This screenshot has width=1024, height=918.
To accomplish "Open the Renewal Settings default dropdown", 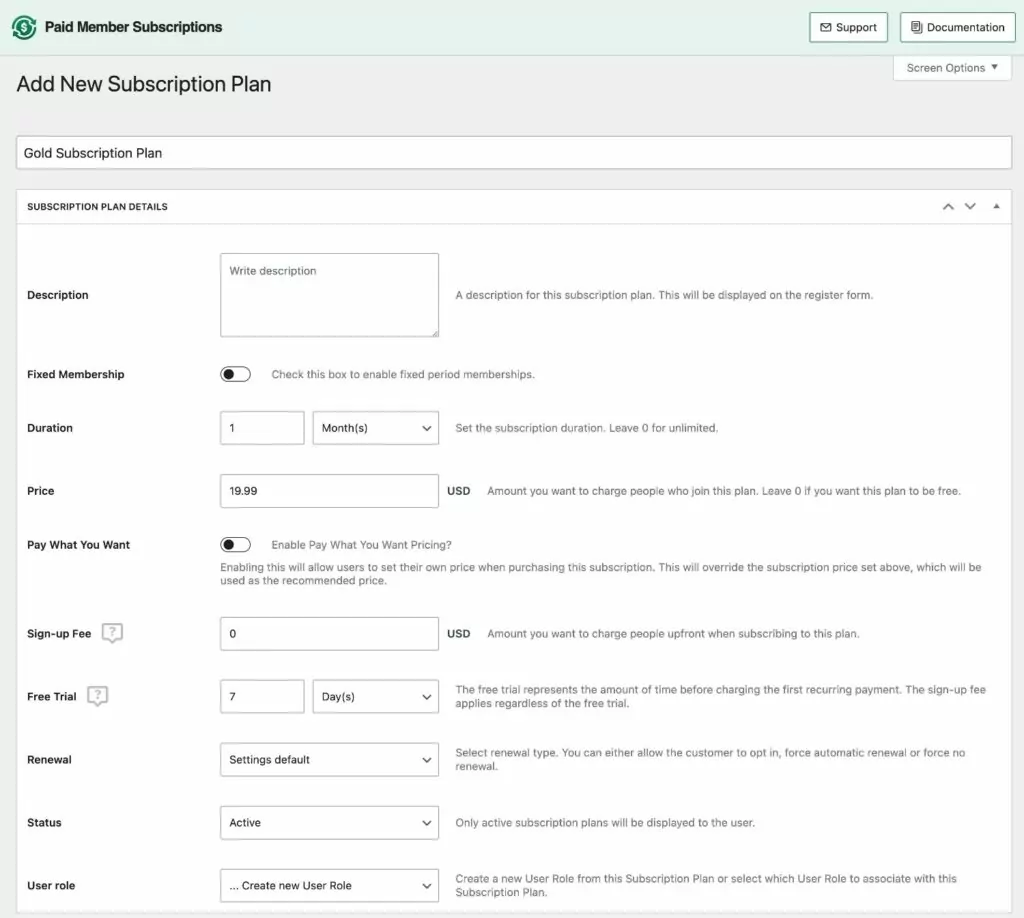I will (329, 759).
